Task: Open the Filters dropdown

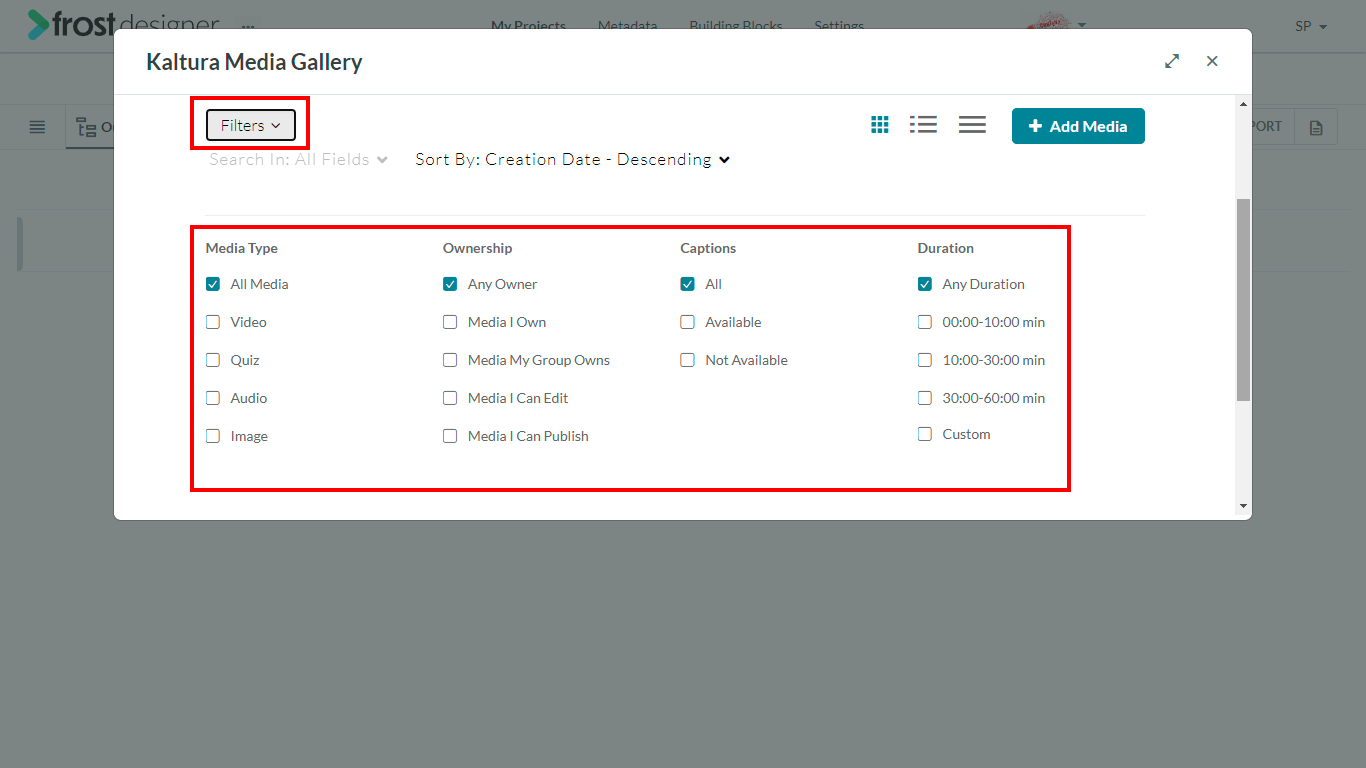Action: (x=249, y=124)
